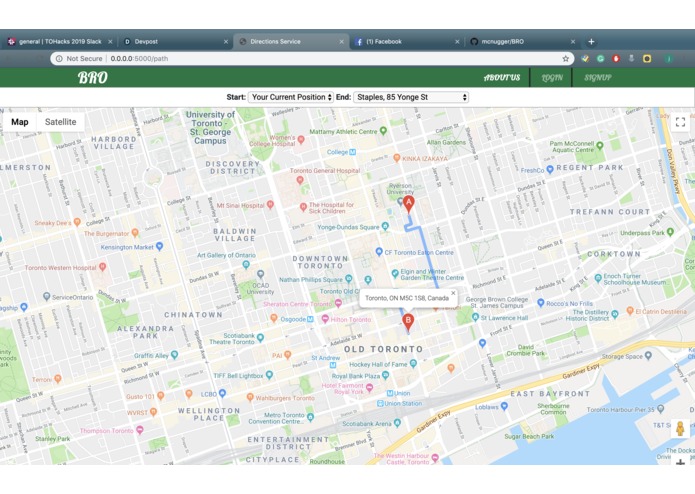Open the Start position dropdown

click(x=290, y=97)
